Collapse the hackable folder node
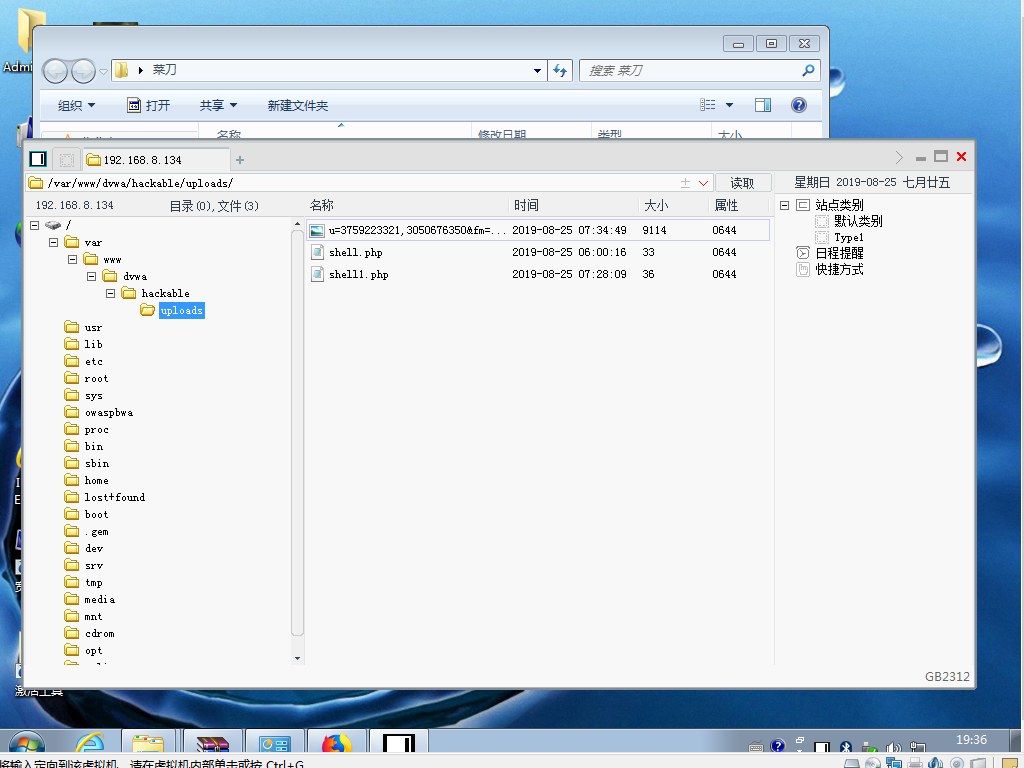 pos(110,293)
